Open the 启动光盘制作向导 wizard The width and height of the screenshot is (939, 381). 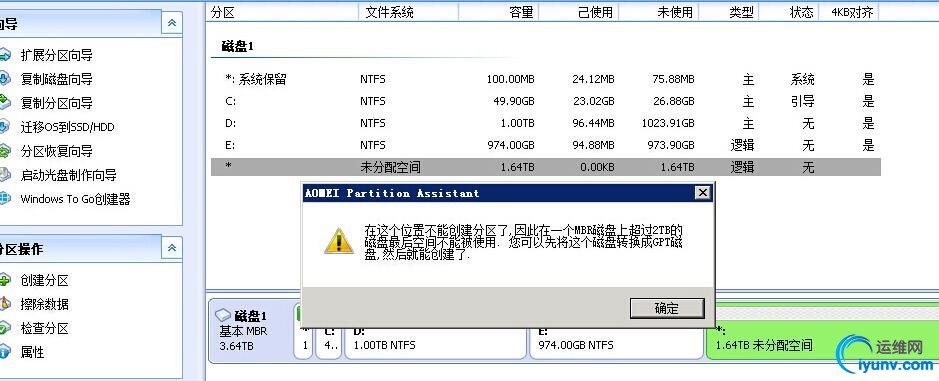pos(68,176)
